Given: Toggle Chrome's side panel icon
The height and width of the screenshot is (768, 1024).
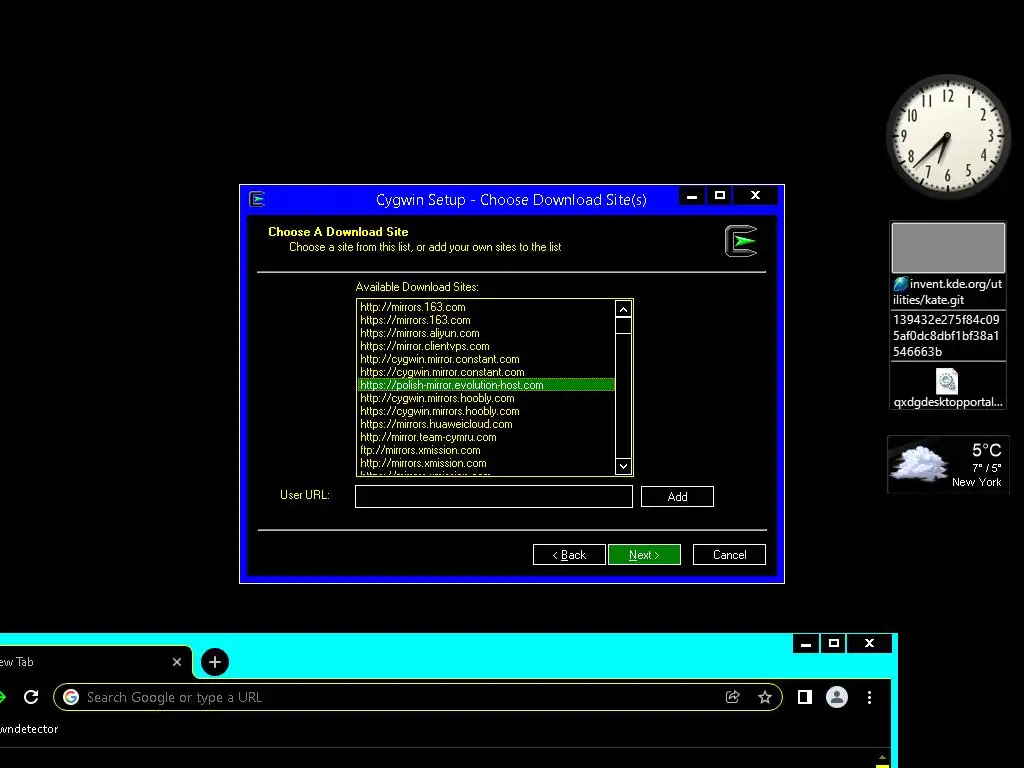Looking at the screenshot, I should 805,697.
